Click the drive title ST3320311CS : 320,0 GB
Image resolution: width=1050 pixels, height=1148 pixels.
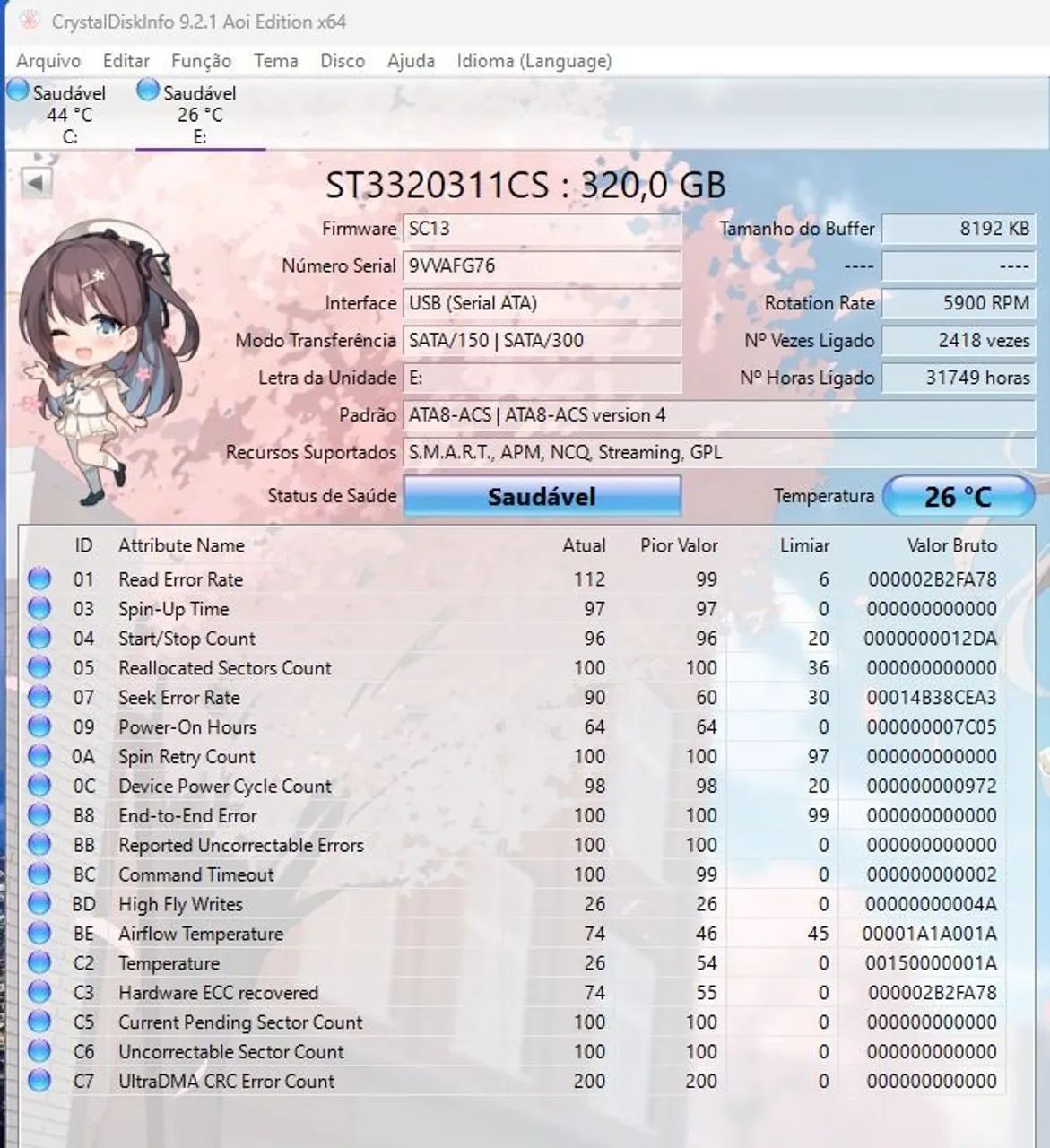coord(525,185)
